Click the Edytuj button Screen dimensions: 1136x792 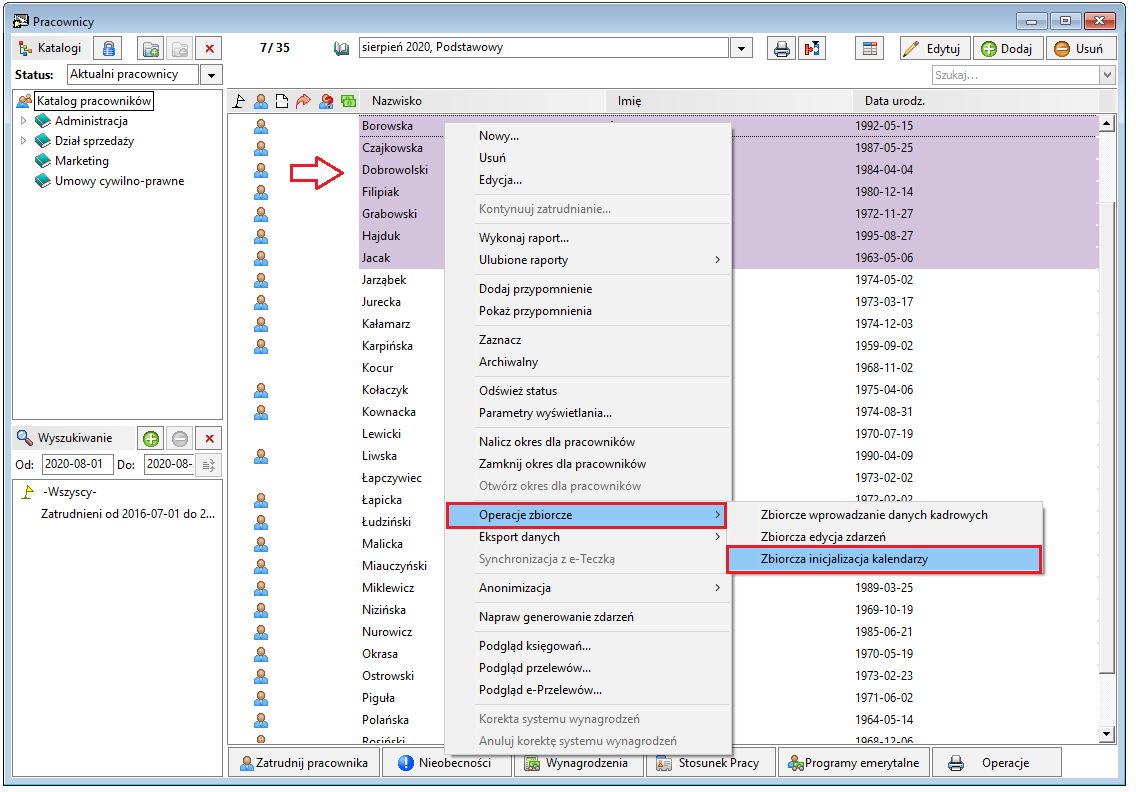[x=935, y=49]
